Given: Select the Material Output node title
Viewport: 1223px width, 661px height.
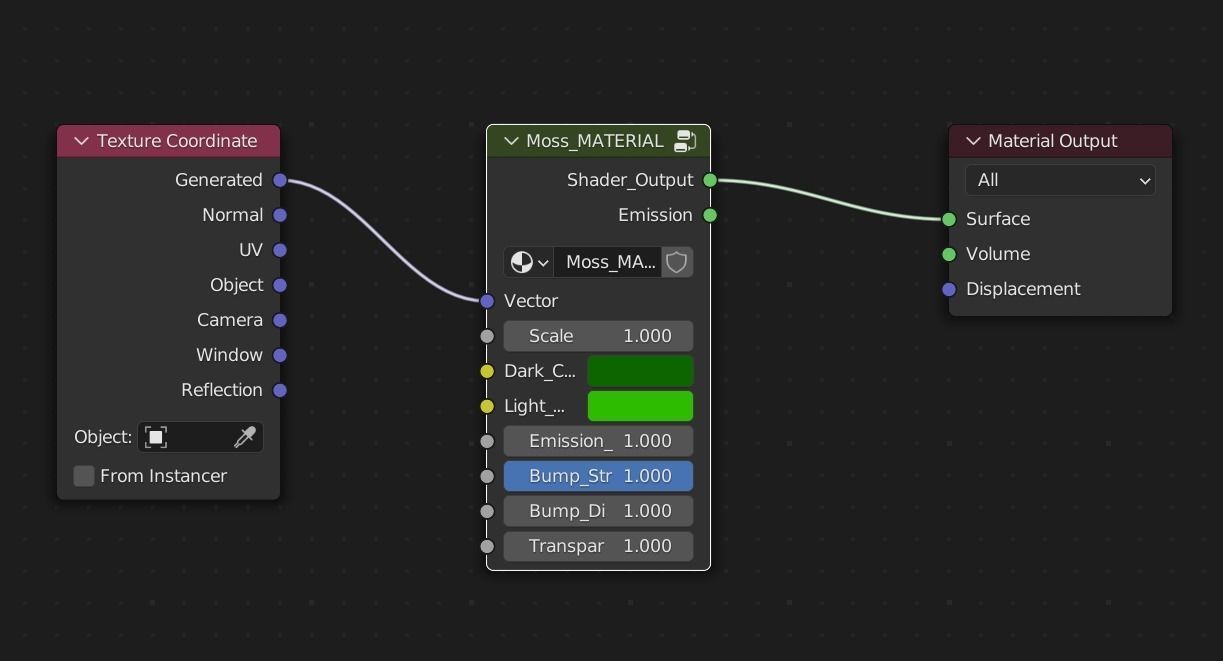Looking at the screenshot, I should coord(1053,141).
